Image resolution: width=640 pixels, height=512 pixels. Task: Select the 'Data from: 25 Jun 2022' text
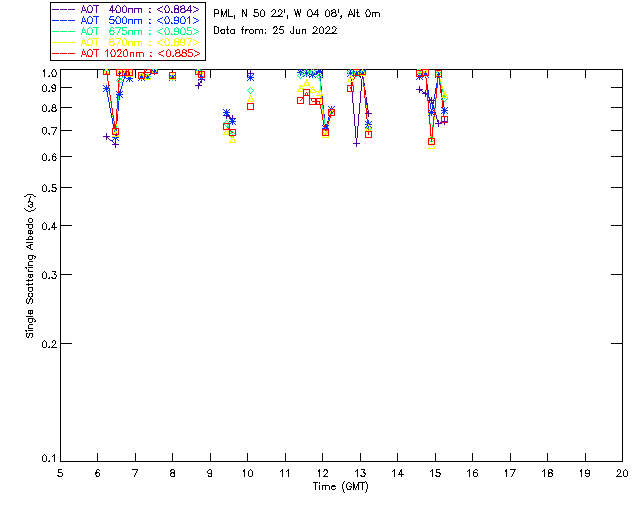click(275, 31)
